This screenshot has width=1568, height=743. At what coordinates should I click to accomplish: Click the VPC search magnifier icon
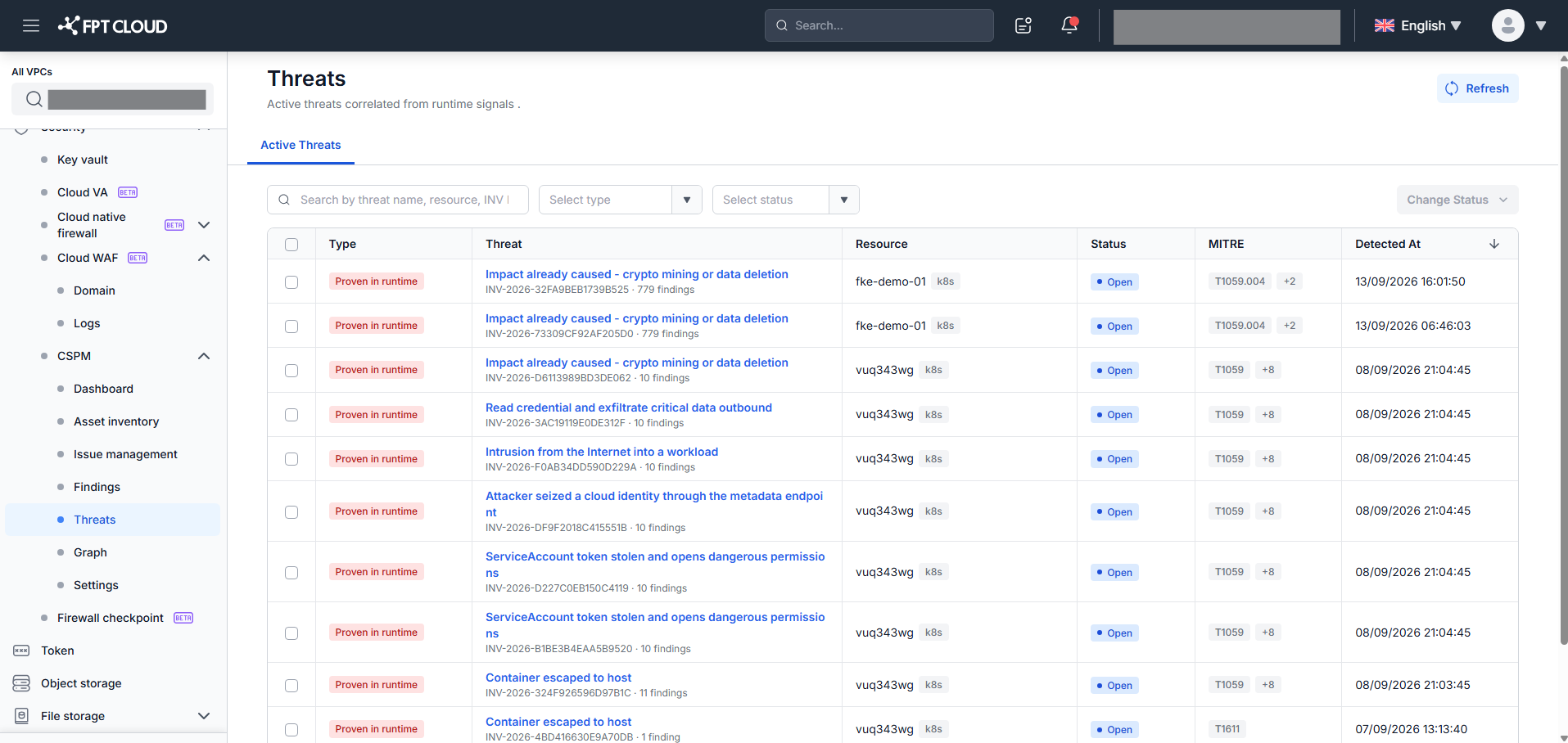click(x=34, y=99)
